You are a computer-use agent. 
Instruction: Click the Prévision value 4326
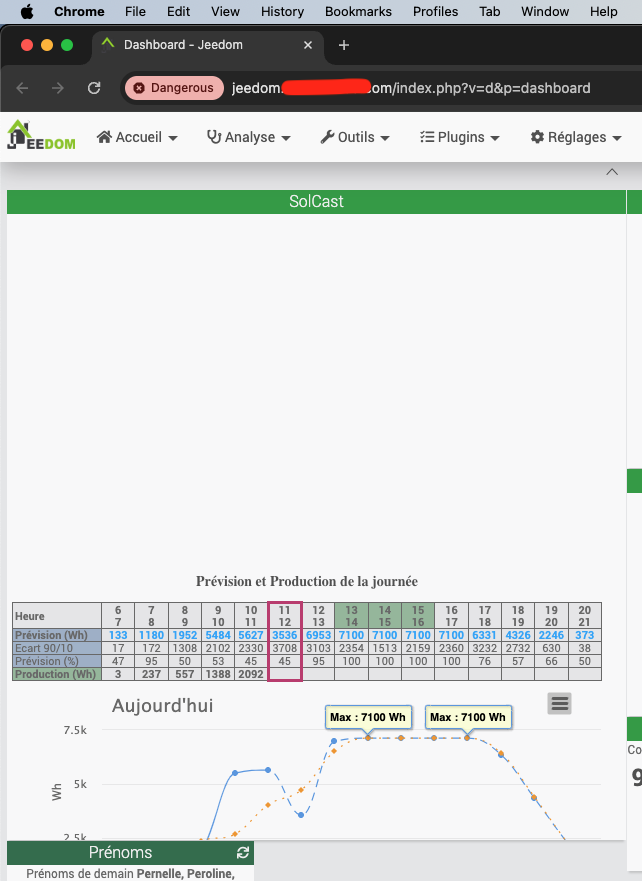coord(518,635)
